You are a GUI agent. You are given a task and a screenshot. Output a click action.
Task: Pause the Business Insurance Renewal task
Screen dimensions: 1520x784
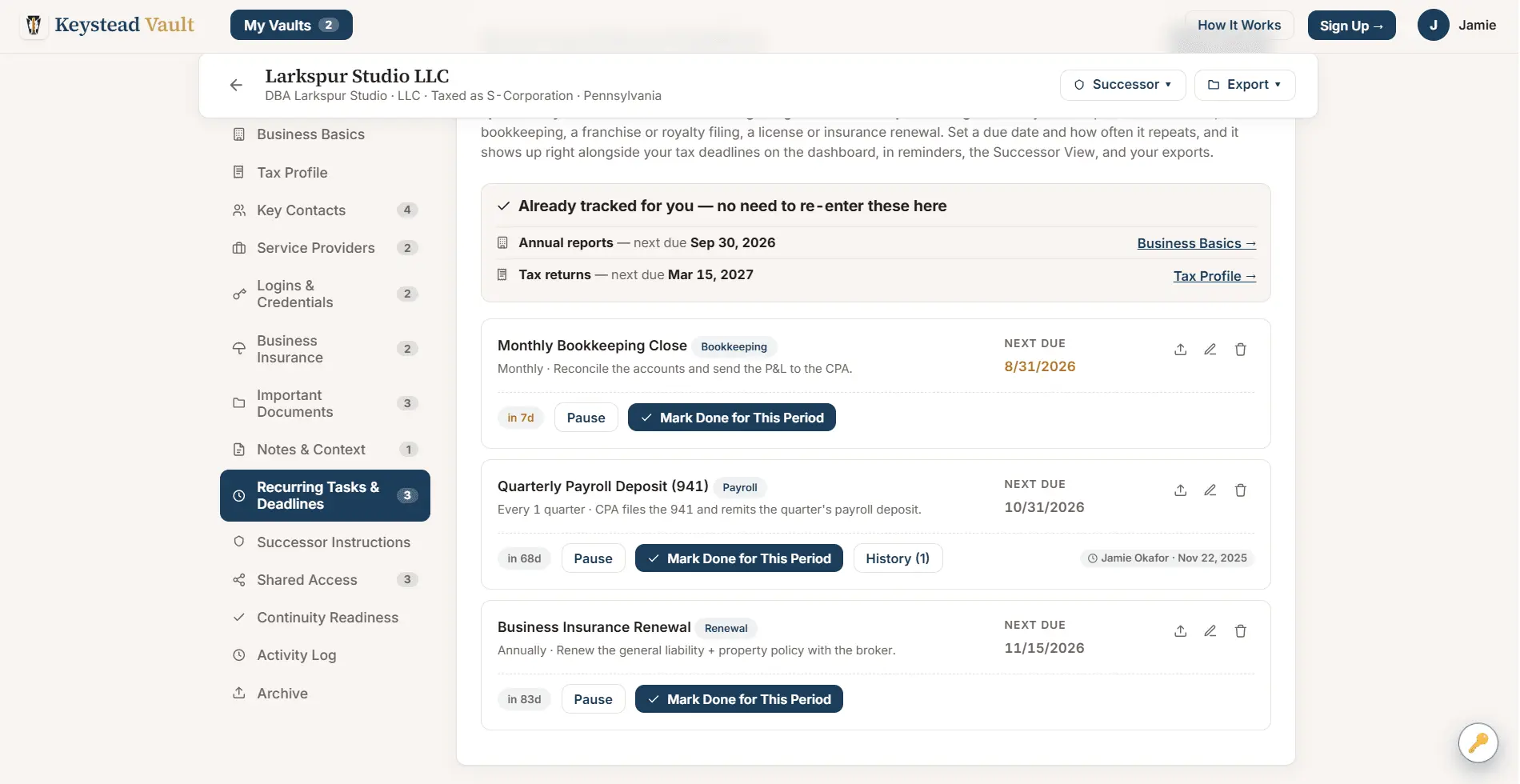click(x=593, y=699)
